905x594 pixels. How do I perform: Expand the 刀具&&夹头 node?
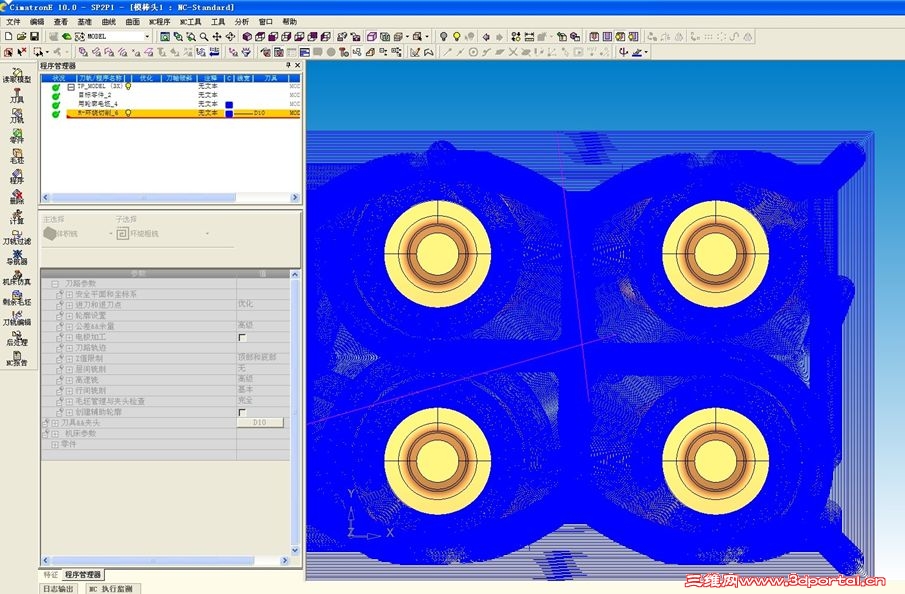[x=55, y=423]
